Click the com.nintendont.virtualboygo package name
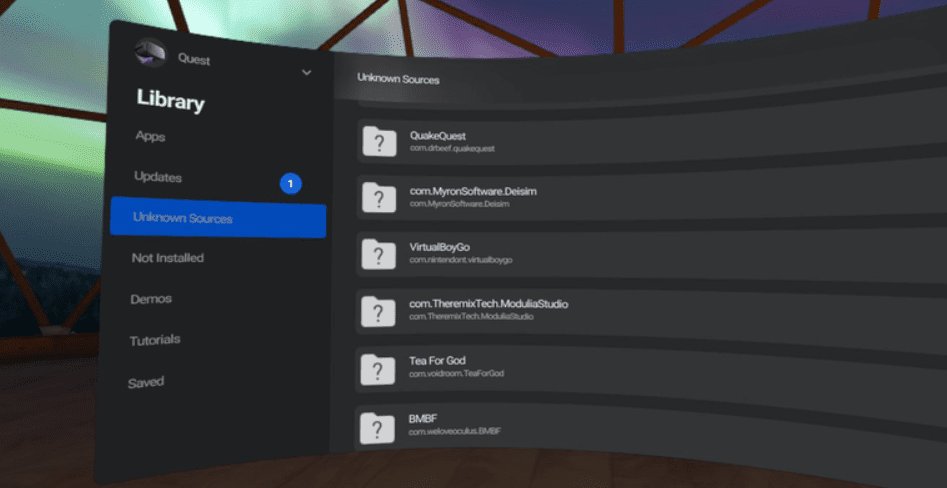The width and height of the screenshot is (947, 488). pyautogui.click(x=460, y=260)
